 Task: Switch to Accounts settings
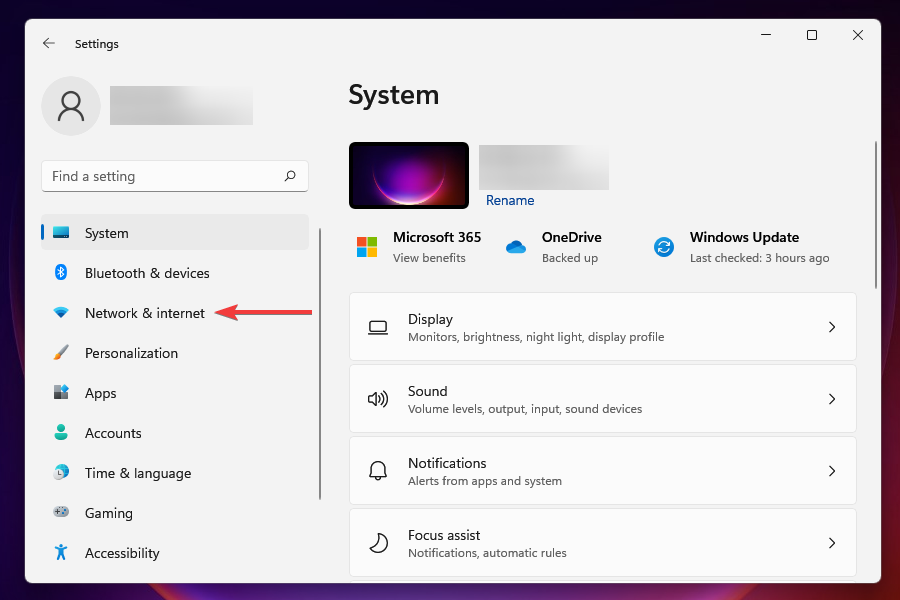click(175, 432)
